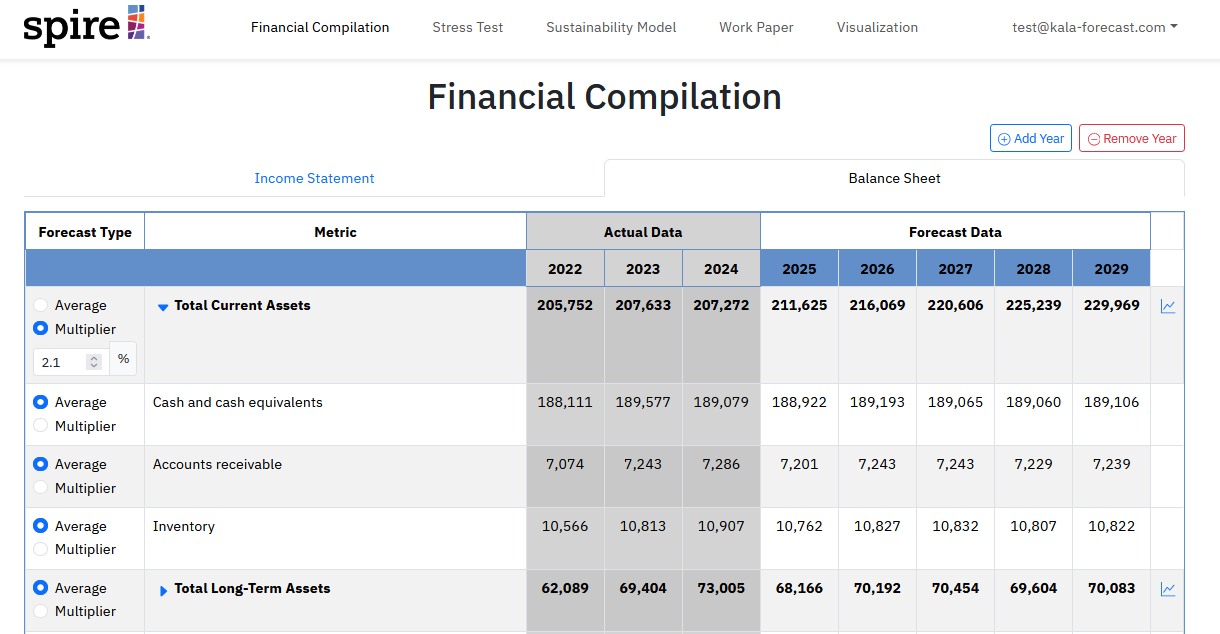Click the Total Long-Term Assets label

point(252,588)
